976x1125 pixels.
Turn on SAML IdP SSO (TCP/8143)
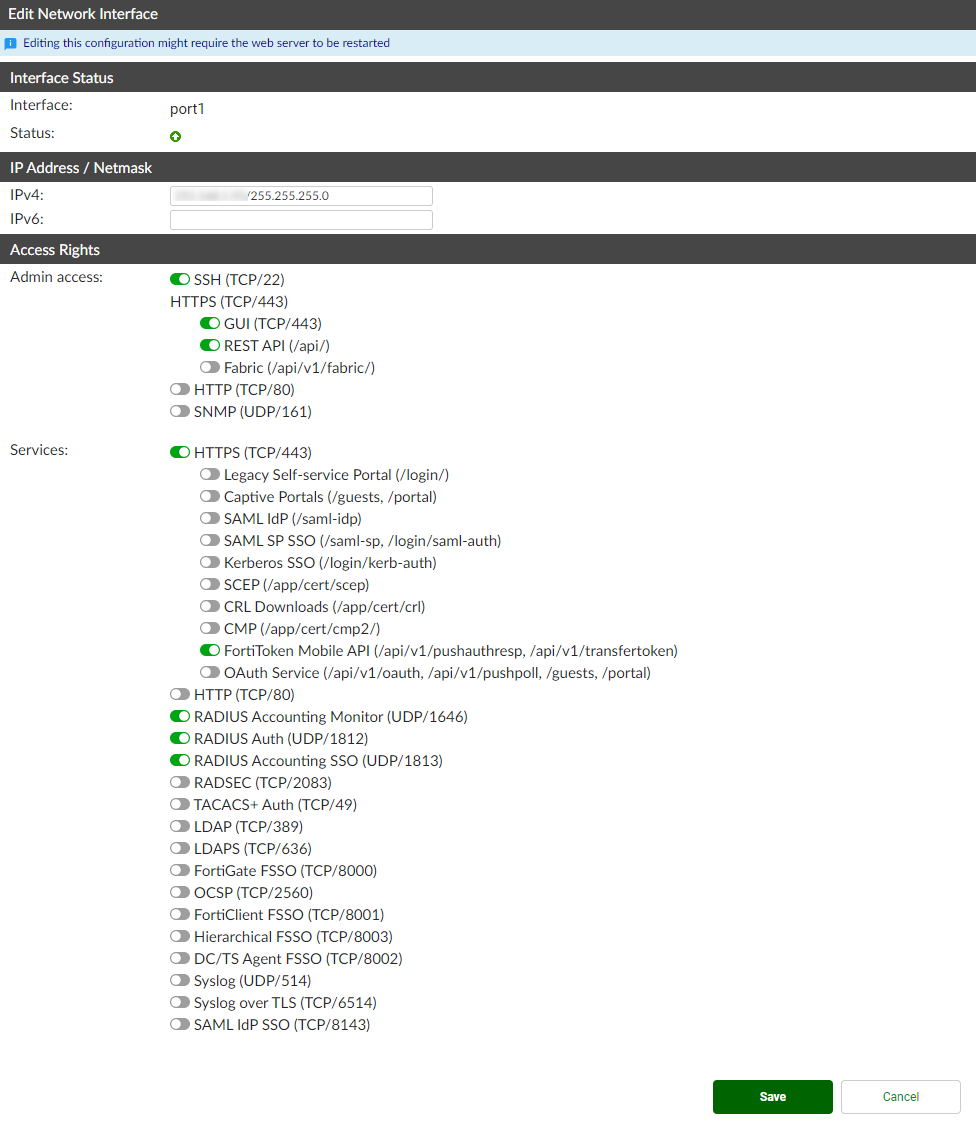point(179,1024)
